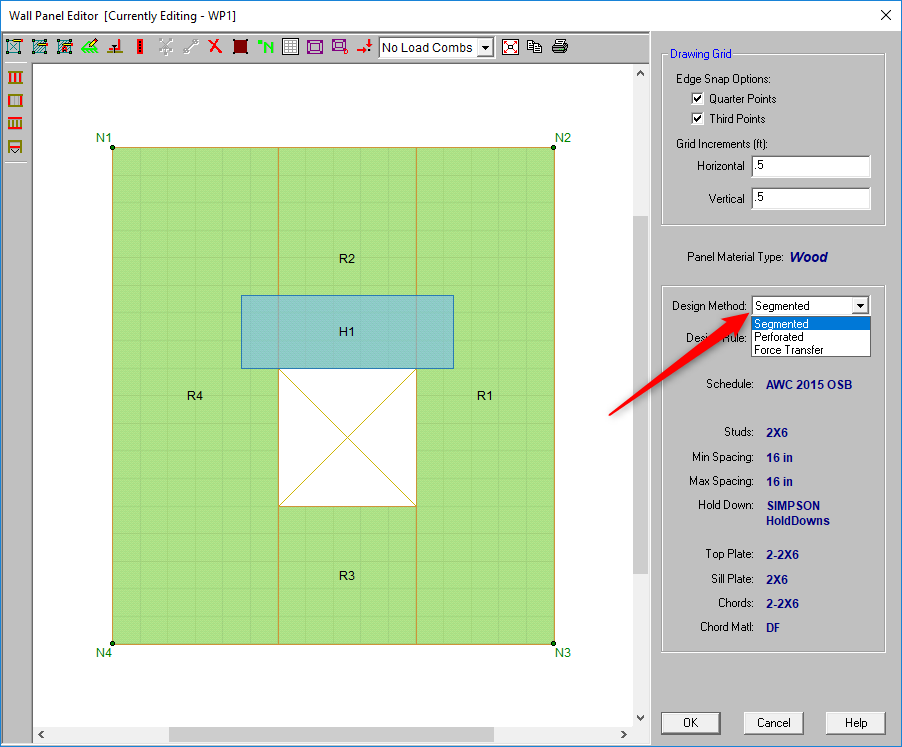Choose Segmented in the open dropdown list

(811, 324)
